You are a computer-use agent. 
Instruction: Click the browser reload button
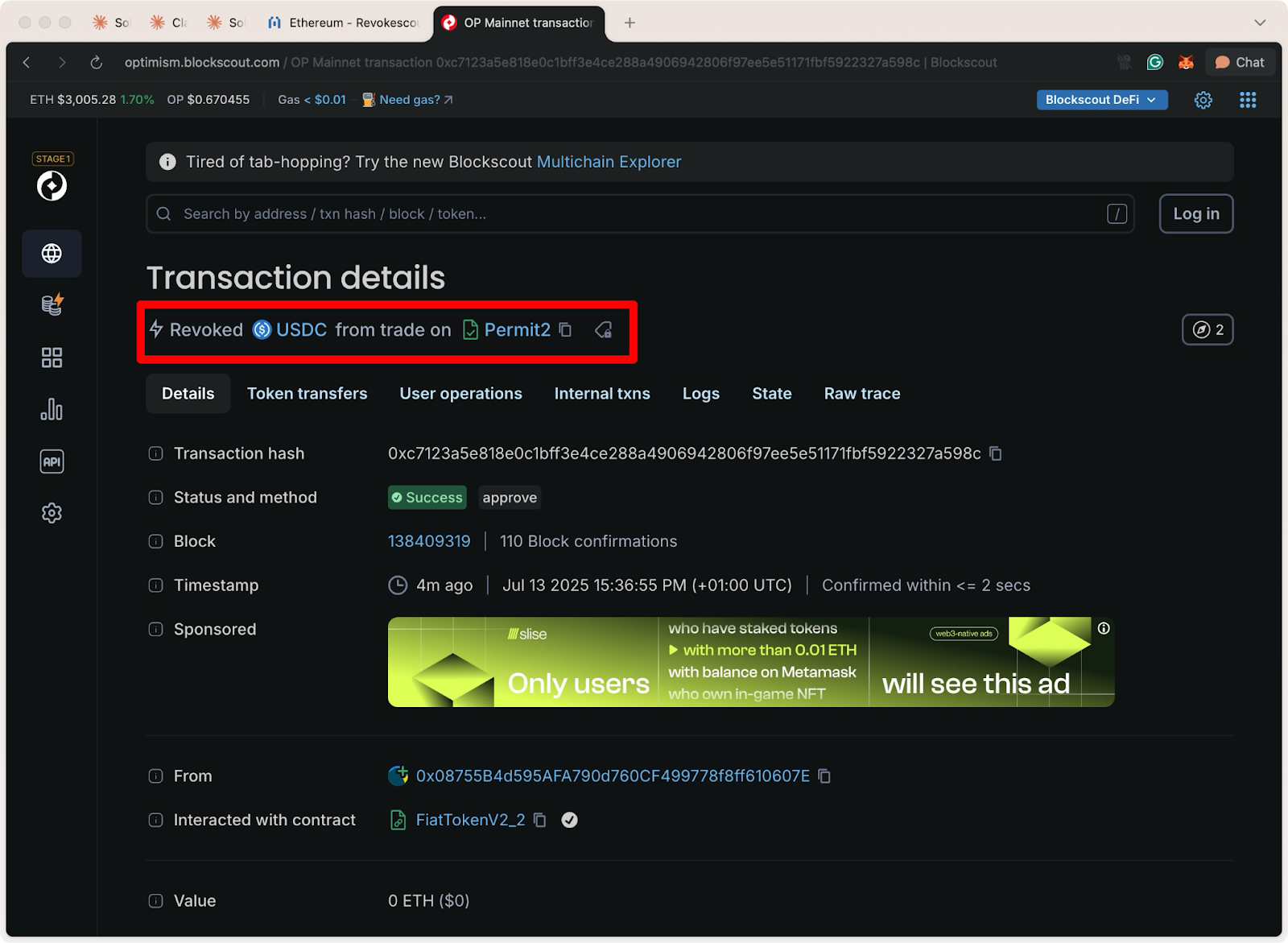[x=96, y=62]
